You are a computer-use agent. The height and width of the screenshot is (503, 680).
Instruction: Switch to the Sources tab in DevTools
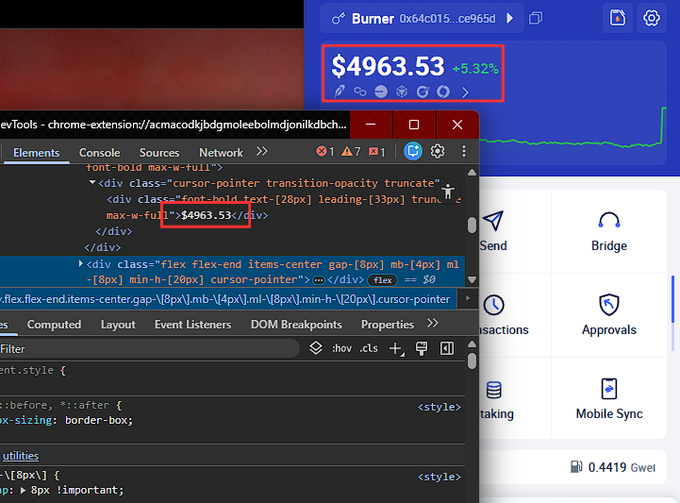(159, 153)
